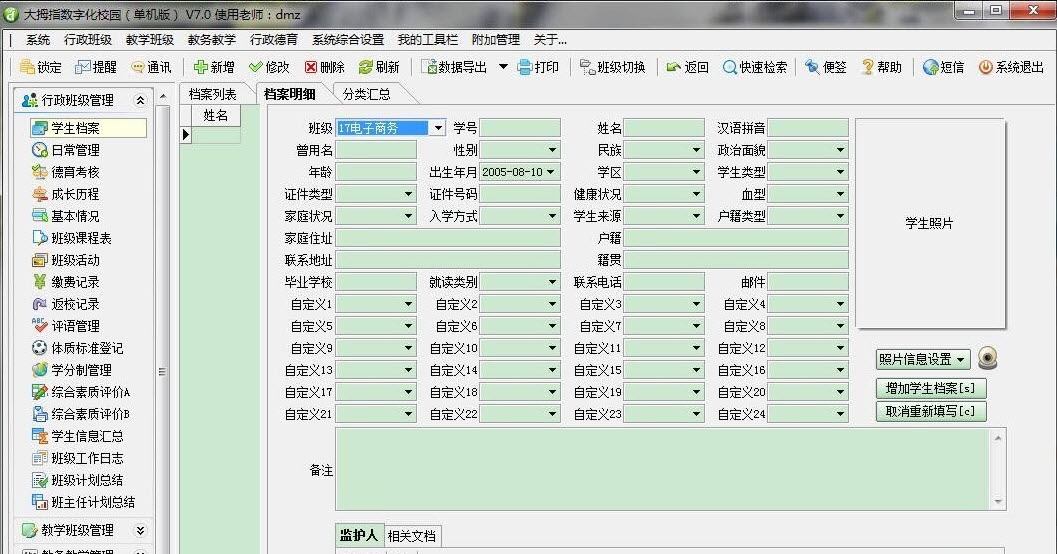Click the 班级切换 class switch icon
Viewport: 1057px width, 554px height.
coord(587,67)
